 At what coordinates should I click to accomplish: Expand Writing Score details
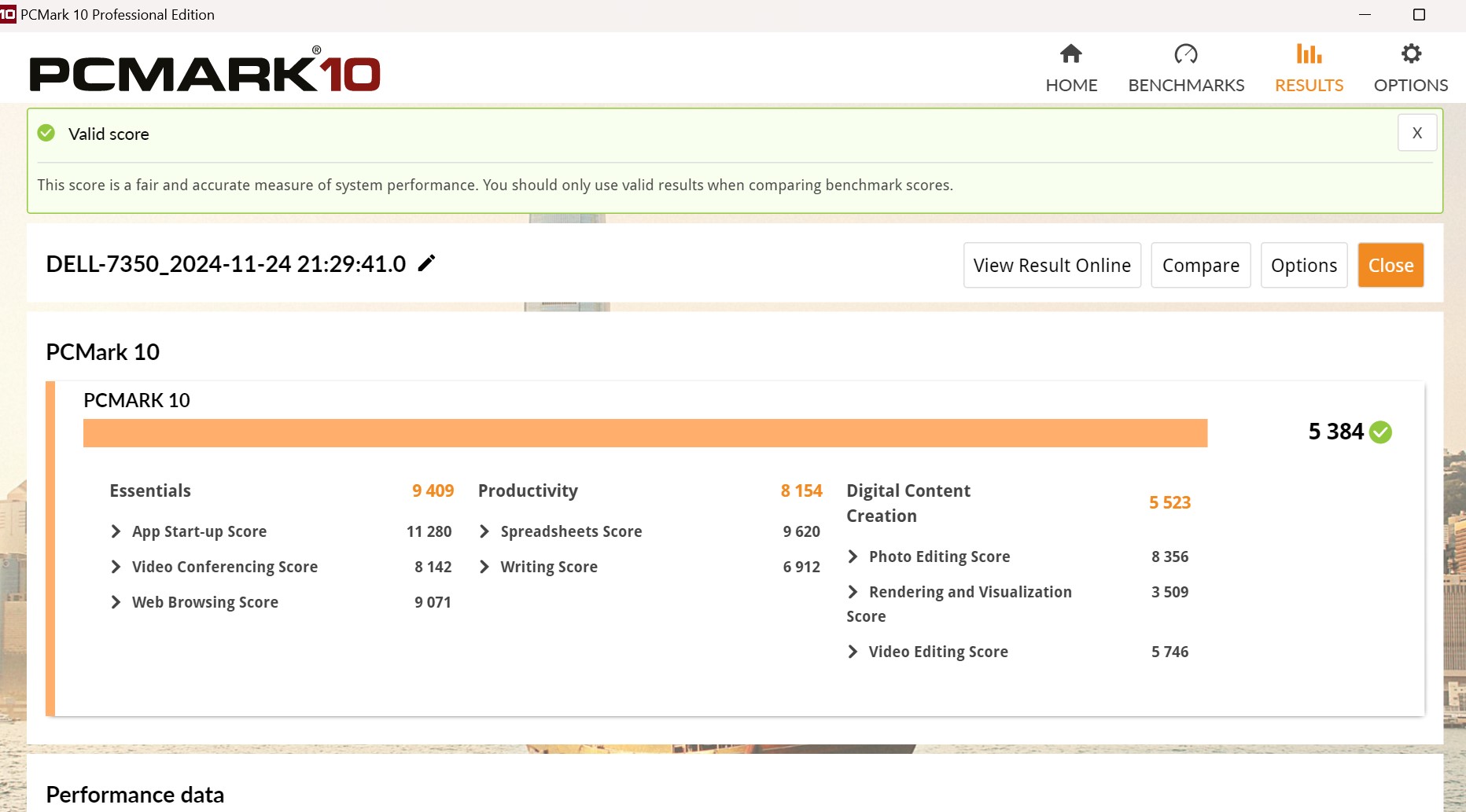coord(484,567)
